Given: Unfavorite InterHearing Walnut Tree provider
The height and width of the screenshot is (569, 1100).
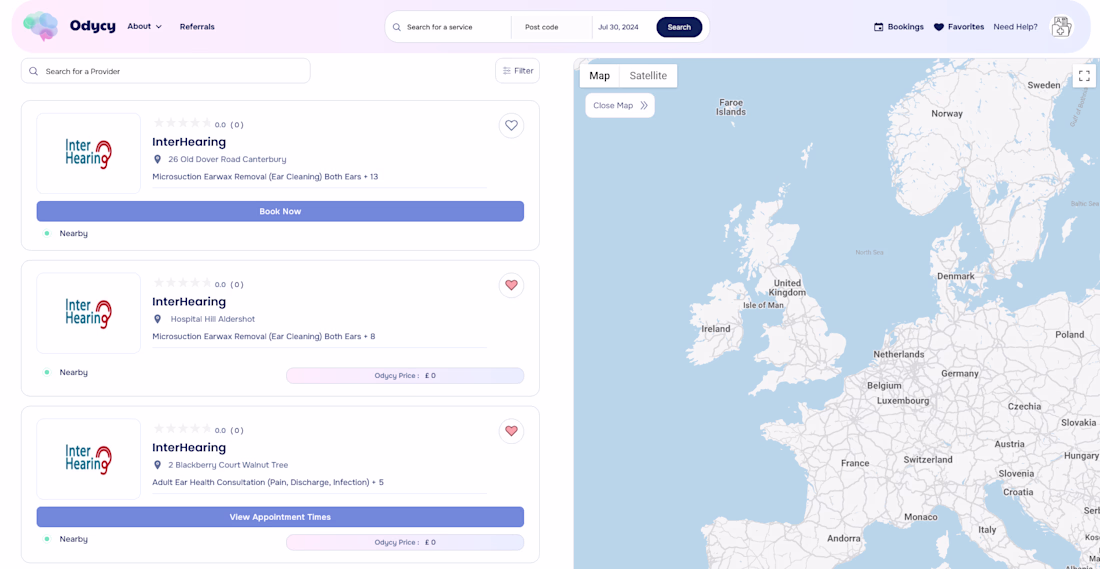Looking at the screenshot, I should pyautogui.click(x=511, y=431).
